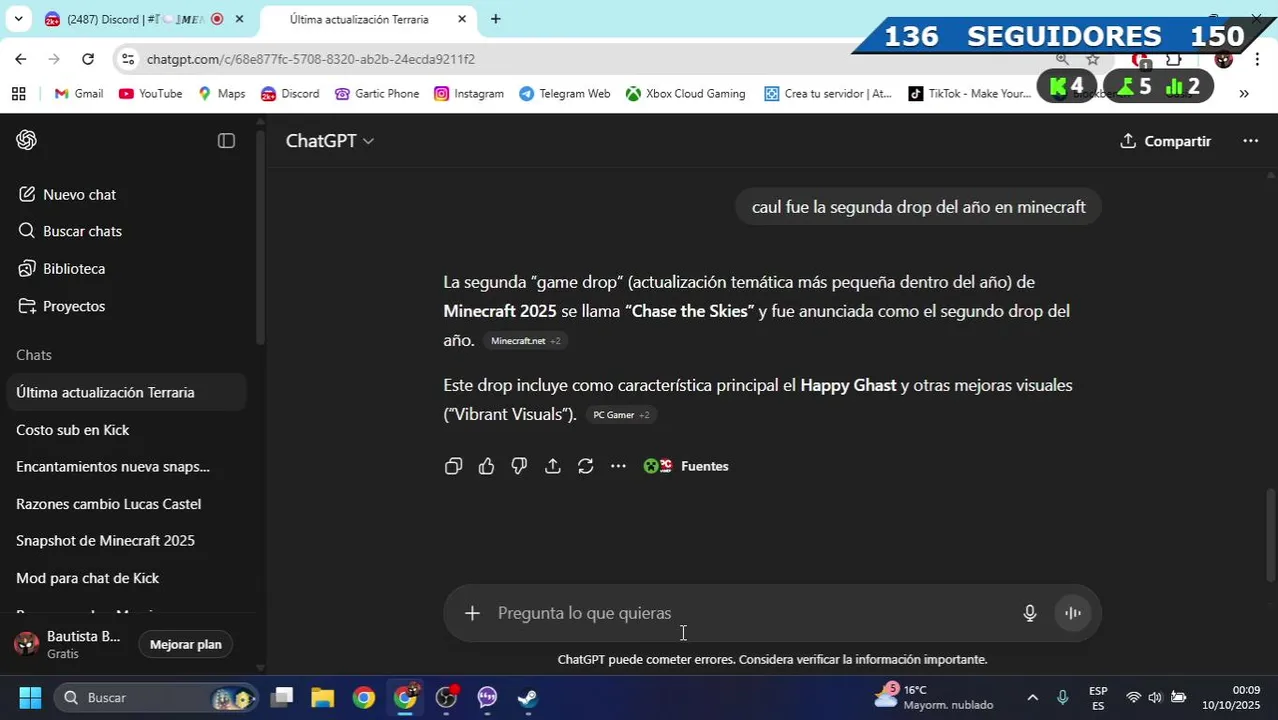Image resolution: width=1278 pixels, height=720 pixels.
Task: Open the YouTube bookmark
Action: tap(150, 94)
